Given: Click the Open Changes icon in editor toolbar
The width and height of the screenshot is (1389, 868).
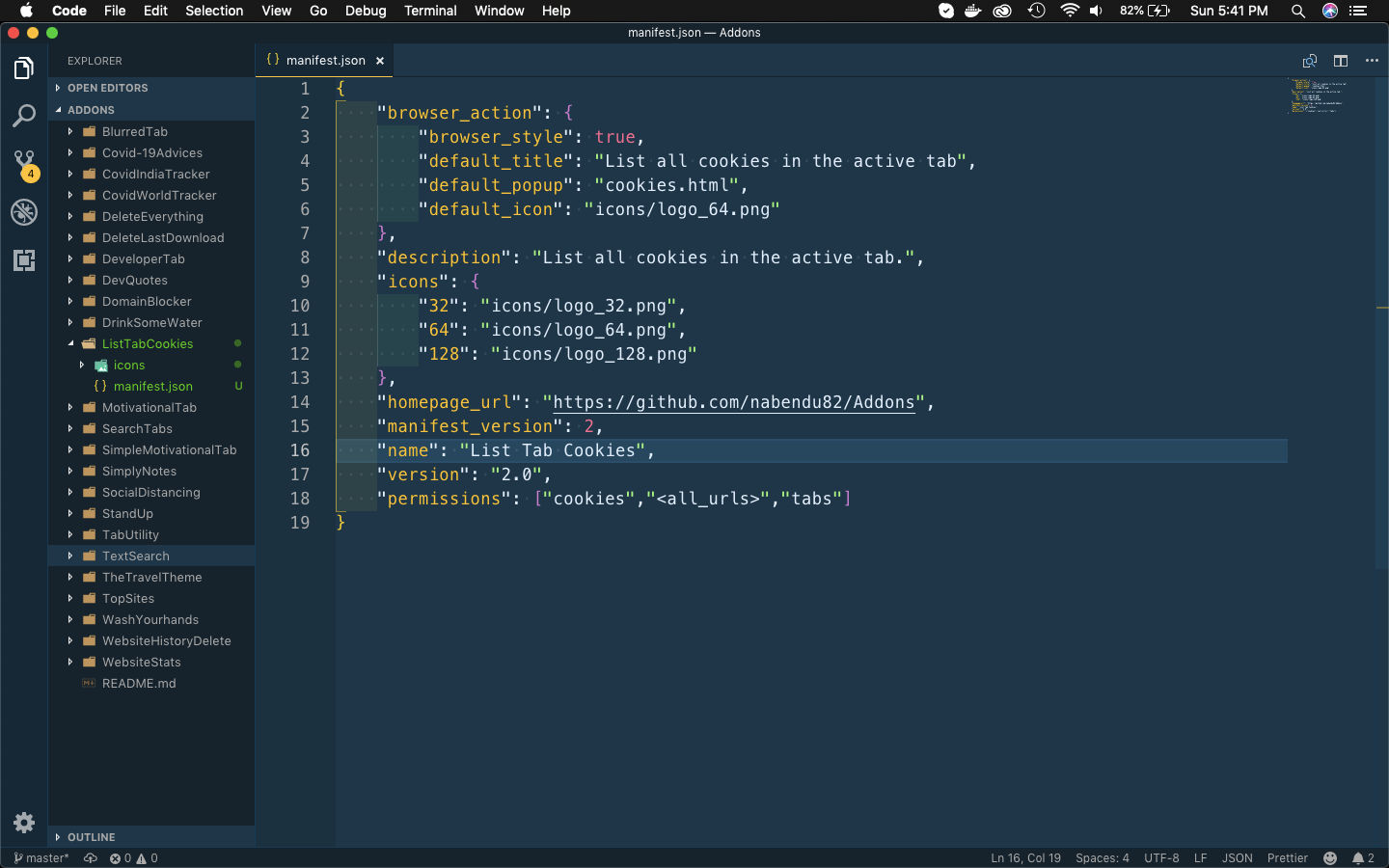Looking at the screenshot, I should 1310,61.
